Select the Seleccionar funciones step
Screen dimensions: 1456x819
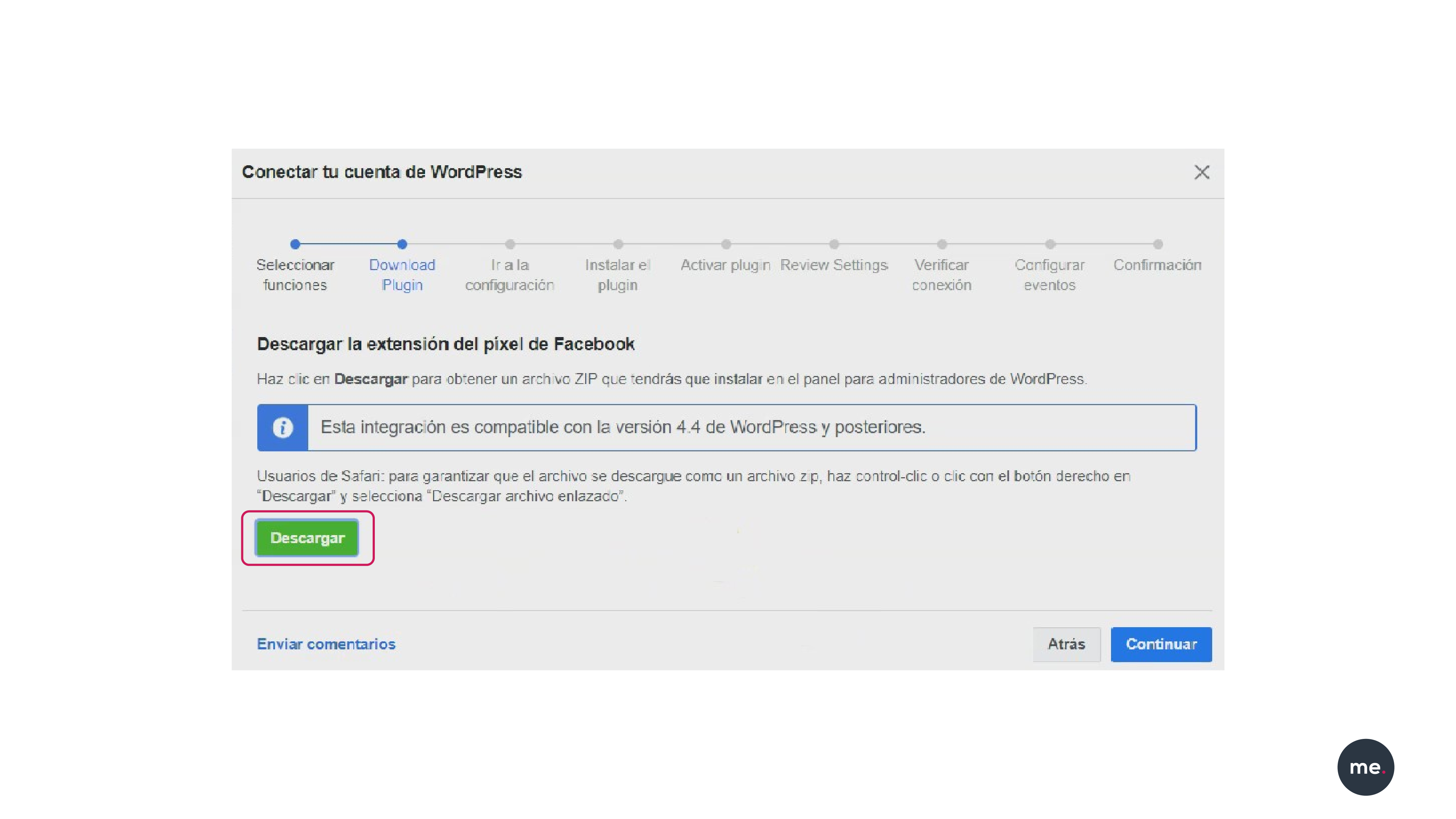pos(295,274)
